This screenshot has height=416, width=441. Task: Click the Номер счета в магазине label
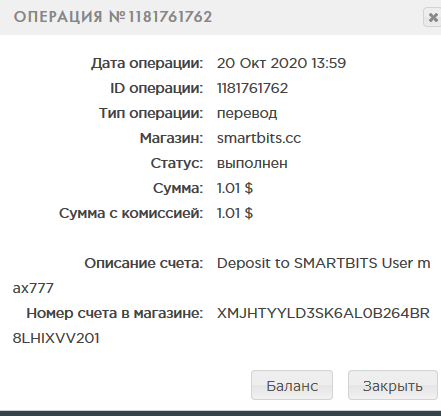115,313
